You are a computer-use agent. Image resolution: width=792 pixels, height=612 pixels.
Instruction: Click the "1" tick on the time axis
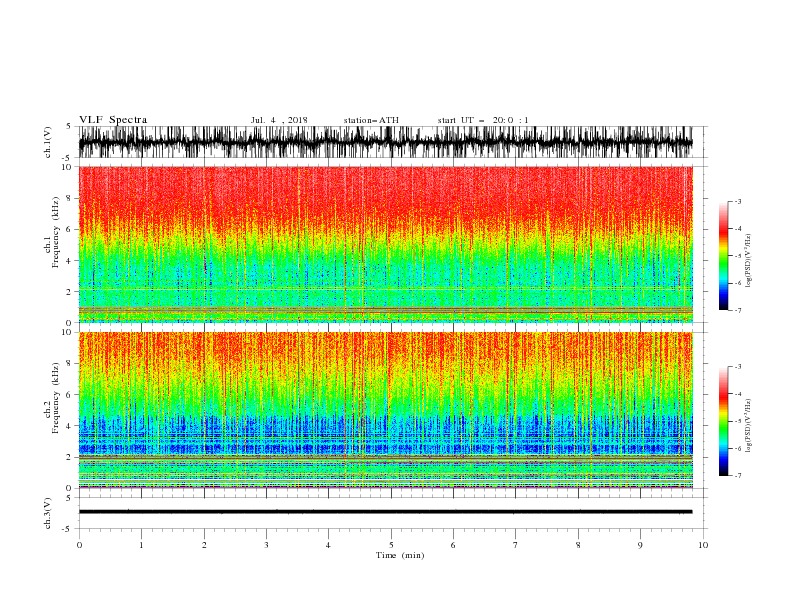click(x=142, y=545)
